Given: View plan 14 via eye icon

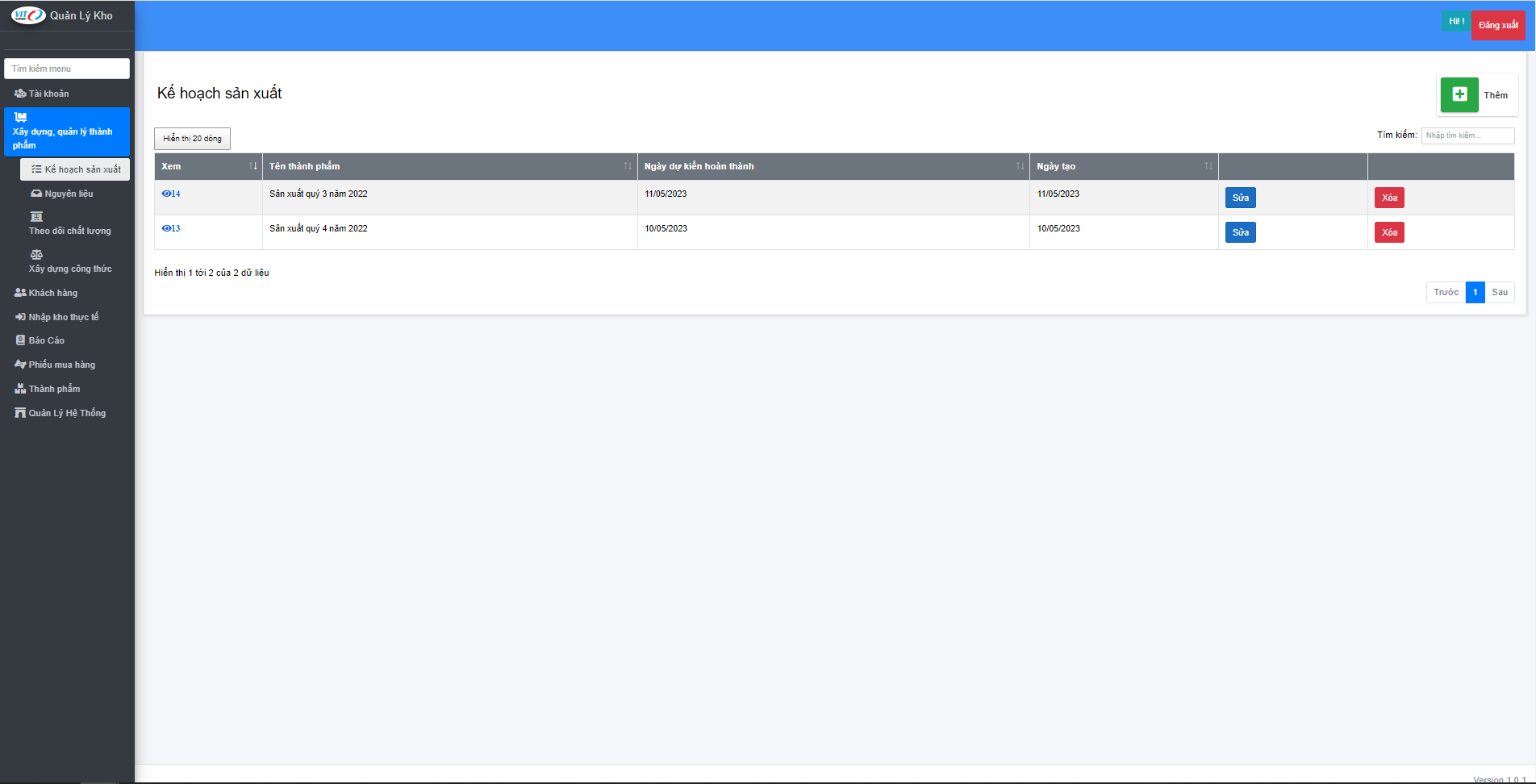Looking at the screenshot, I should [166, 194].
